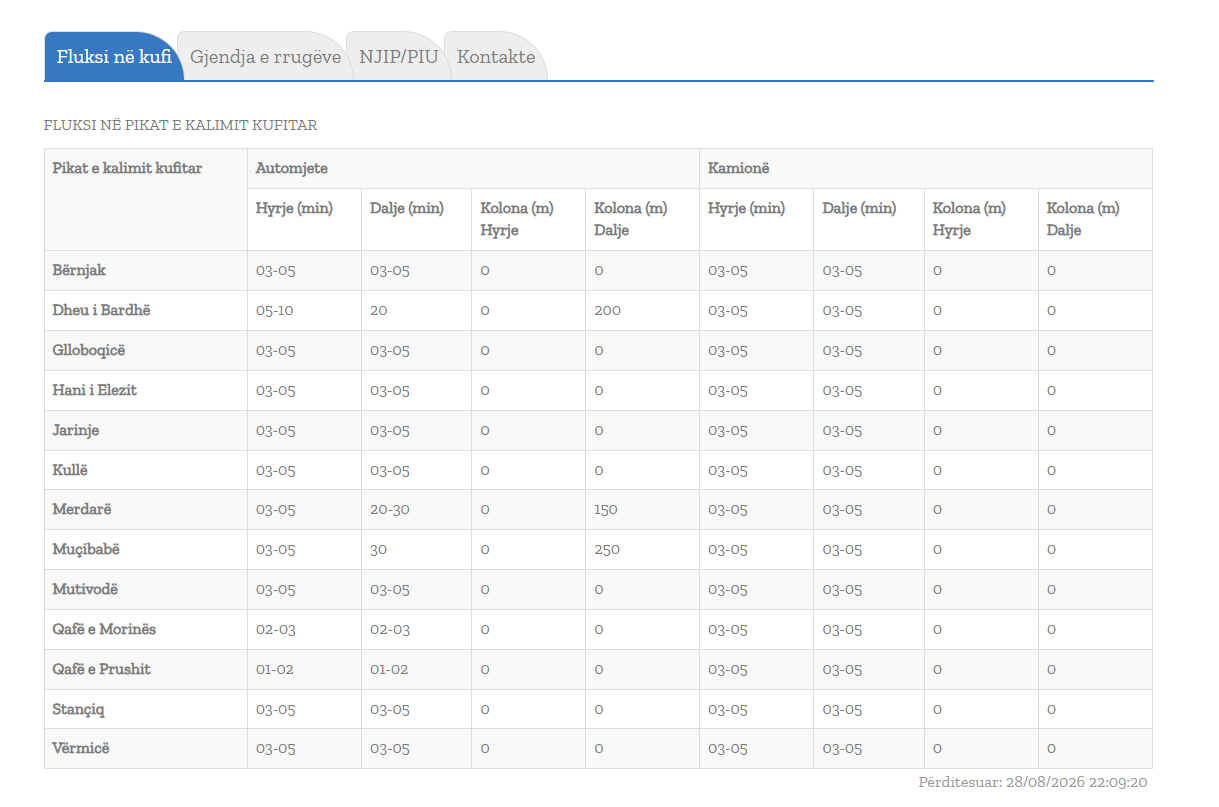1219x807 pixels.
Task: Select the Kullë row name
Action: 70,470
